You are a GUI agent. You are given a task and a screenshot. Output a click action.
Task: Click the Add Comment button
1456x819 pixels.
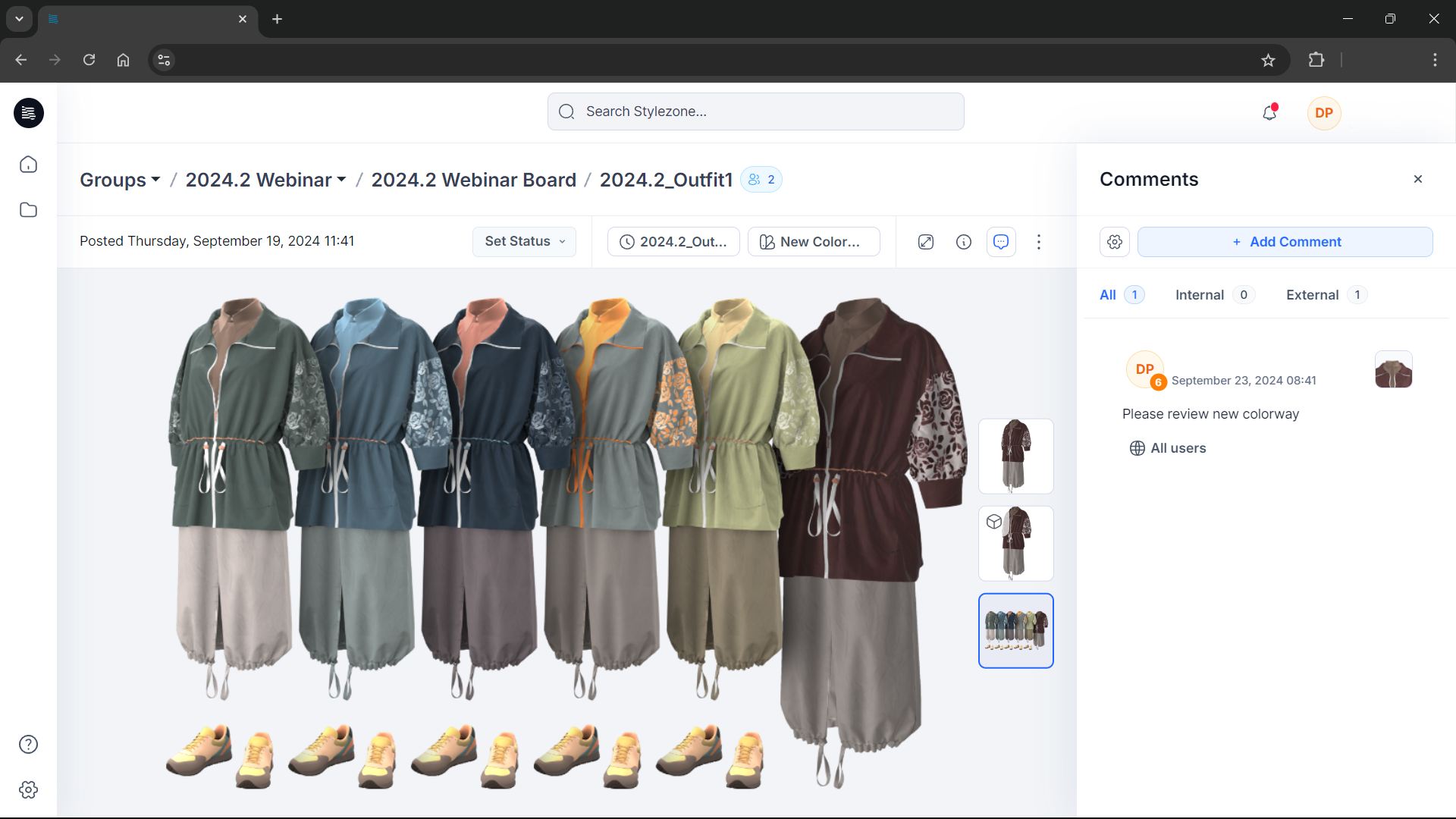click(x=1286, y=241)
